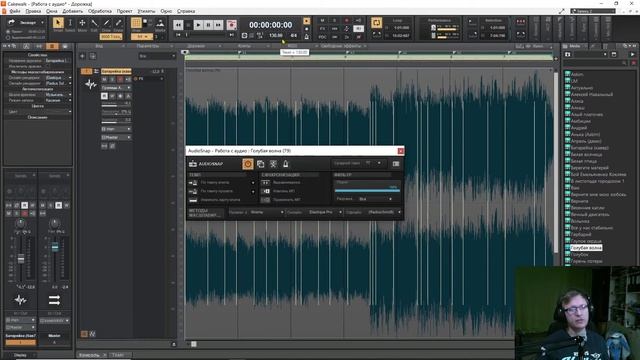Select the Erase tool
Screen dimensions: 640x360
tap(118, 23)
